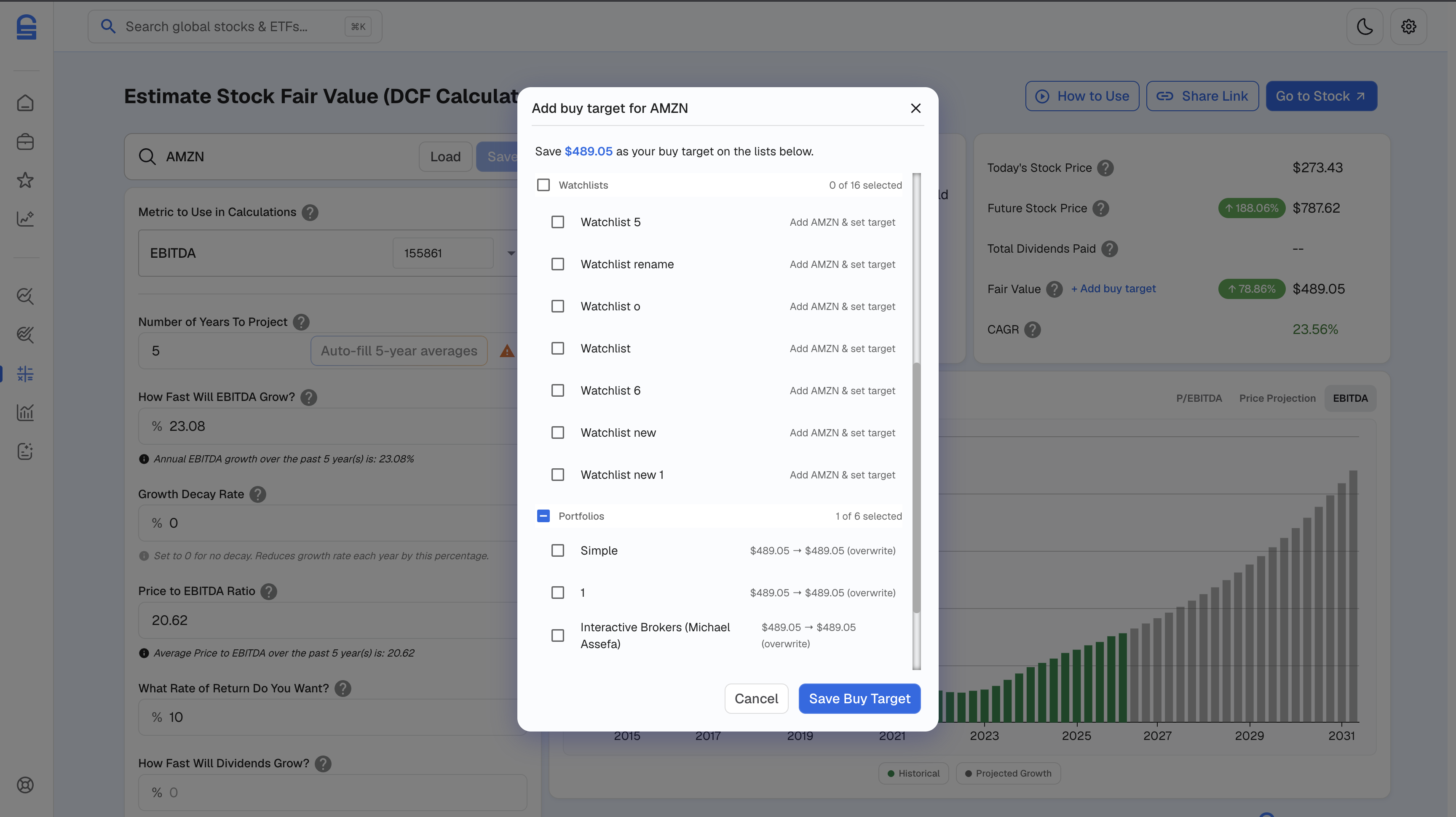1456x817 pixels.
Task: Click Auto-fill 5-year averages button
Action: click(x=399, y=351)
